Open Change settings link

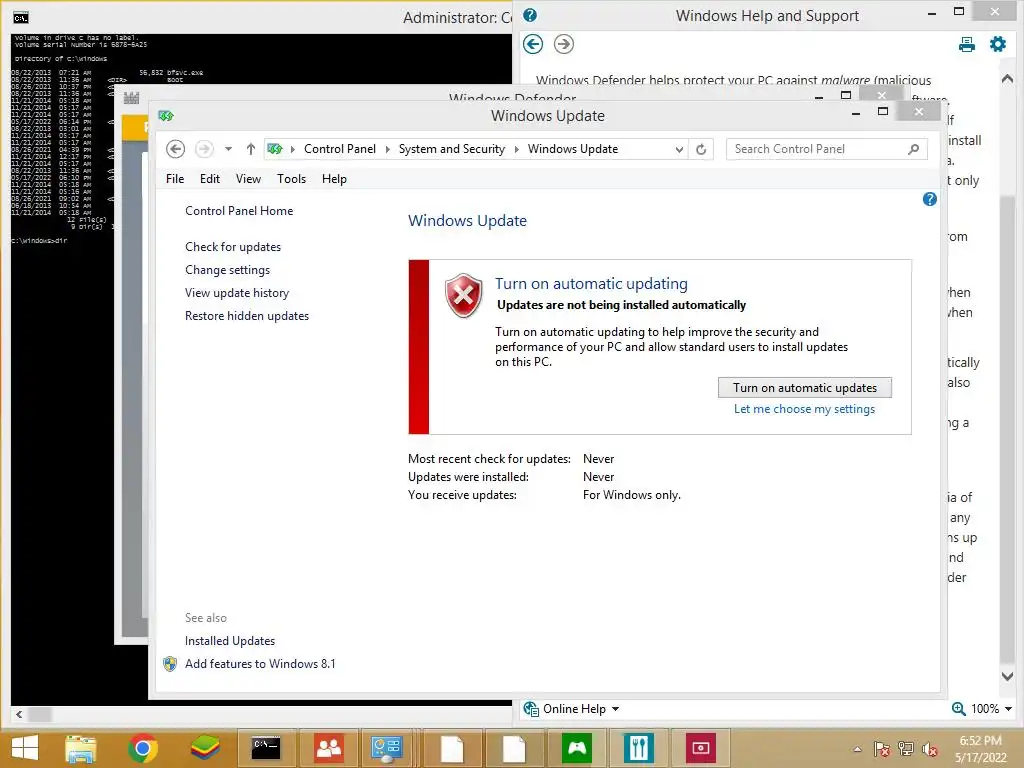pyautogui.click(x=227, y=270)
